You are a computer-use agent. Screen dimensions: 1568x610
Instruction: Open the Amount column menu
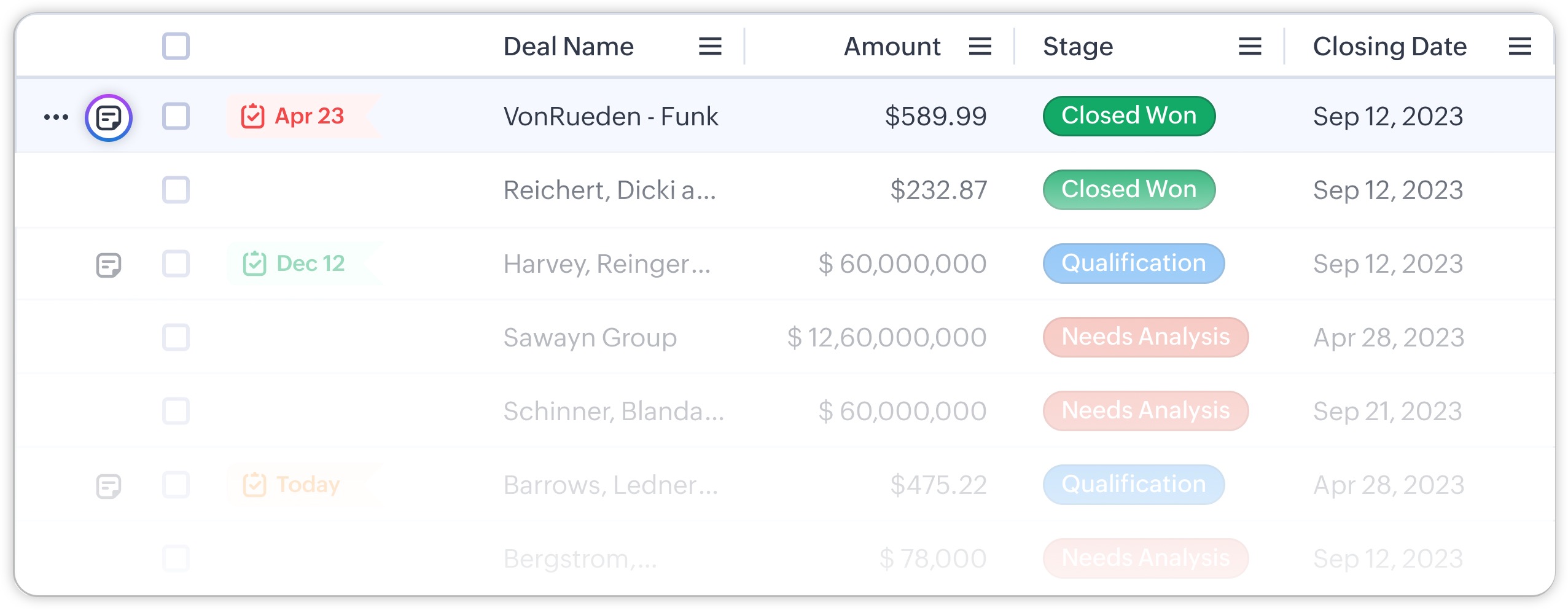(980, 46)
